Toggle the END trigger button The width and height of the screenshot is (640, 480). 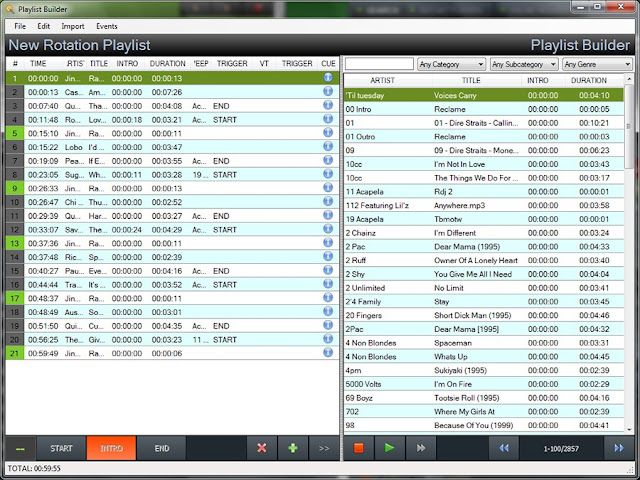(x=161, y=448)
